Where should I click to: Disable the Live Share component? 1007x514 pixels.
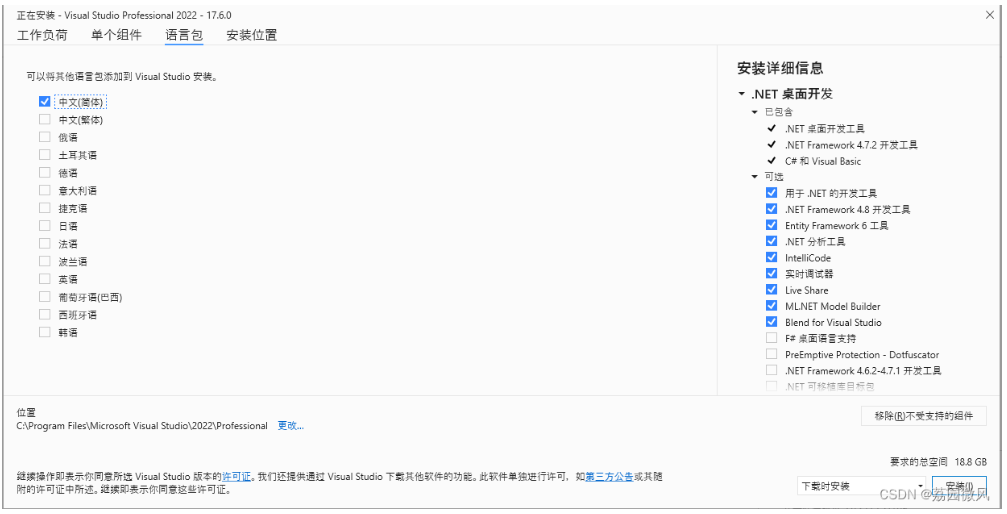(771, 290)
